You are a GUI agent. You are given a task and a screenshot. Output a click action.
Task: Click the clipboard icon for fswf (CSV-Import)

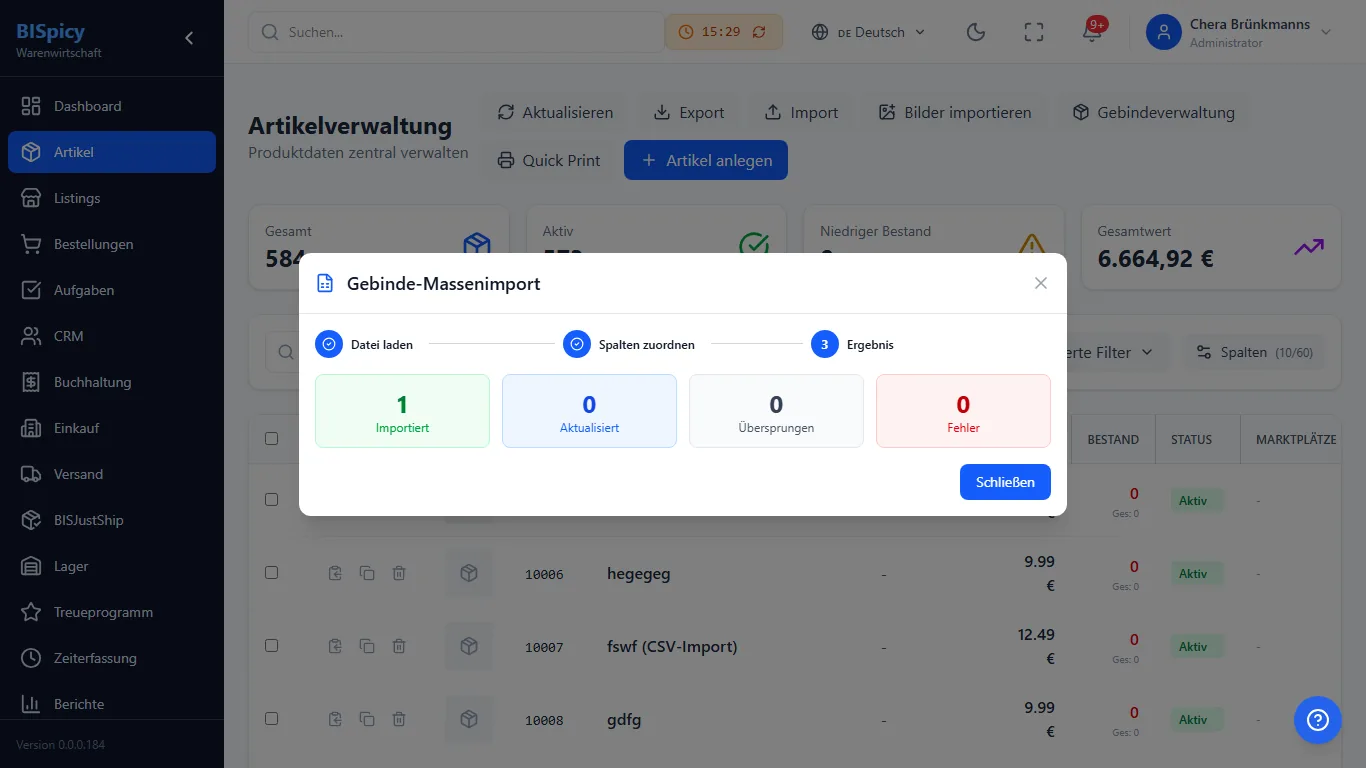click(335, 646)
